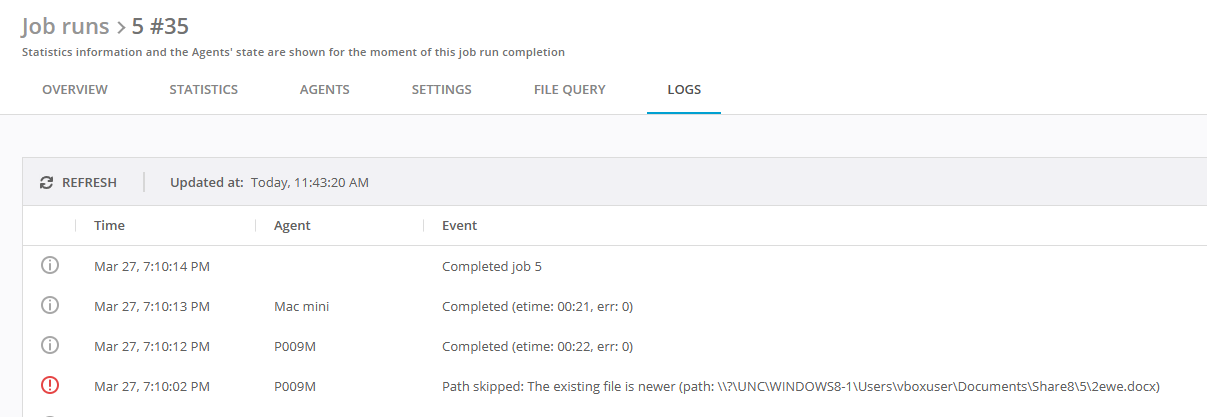
Task: Click info icon on Mac mini row
Action: click(50, 306)
